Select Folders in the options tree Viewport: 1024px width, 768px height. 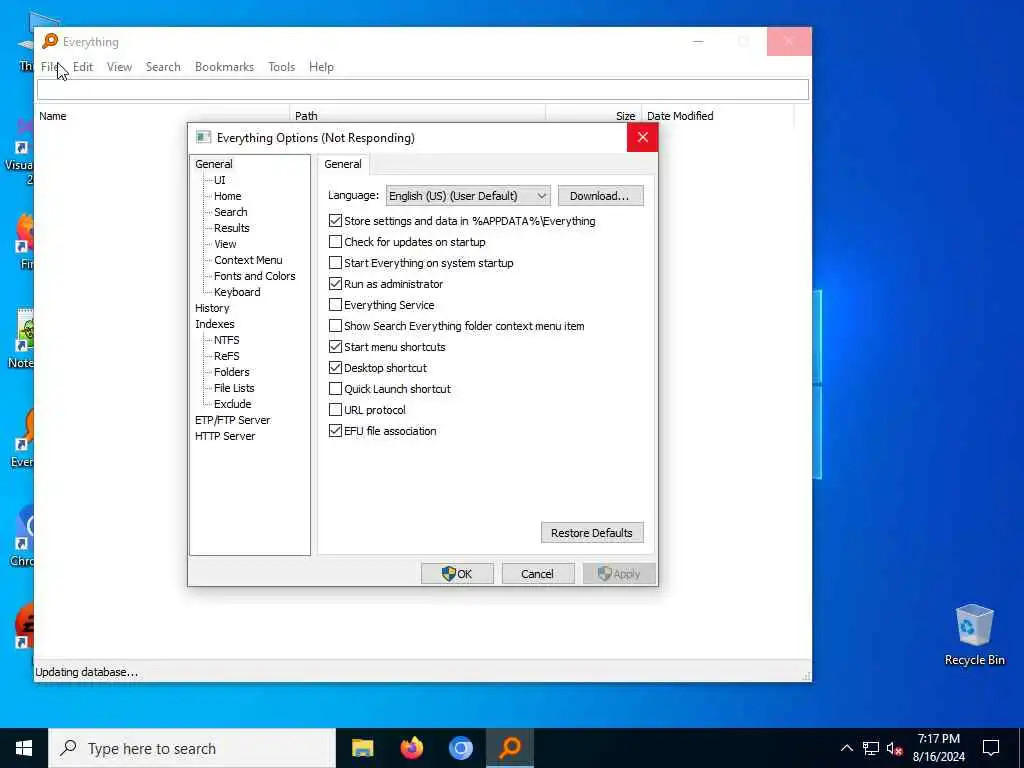(231, 372)
